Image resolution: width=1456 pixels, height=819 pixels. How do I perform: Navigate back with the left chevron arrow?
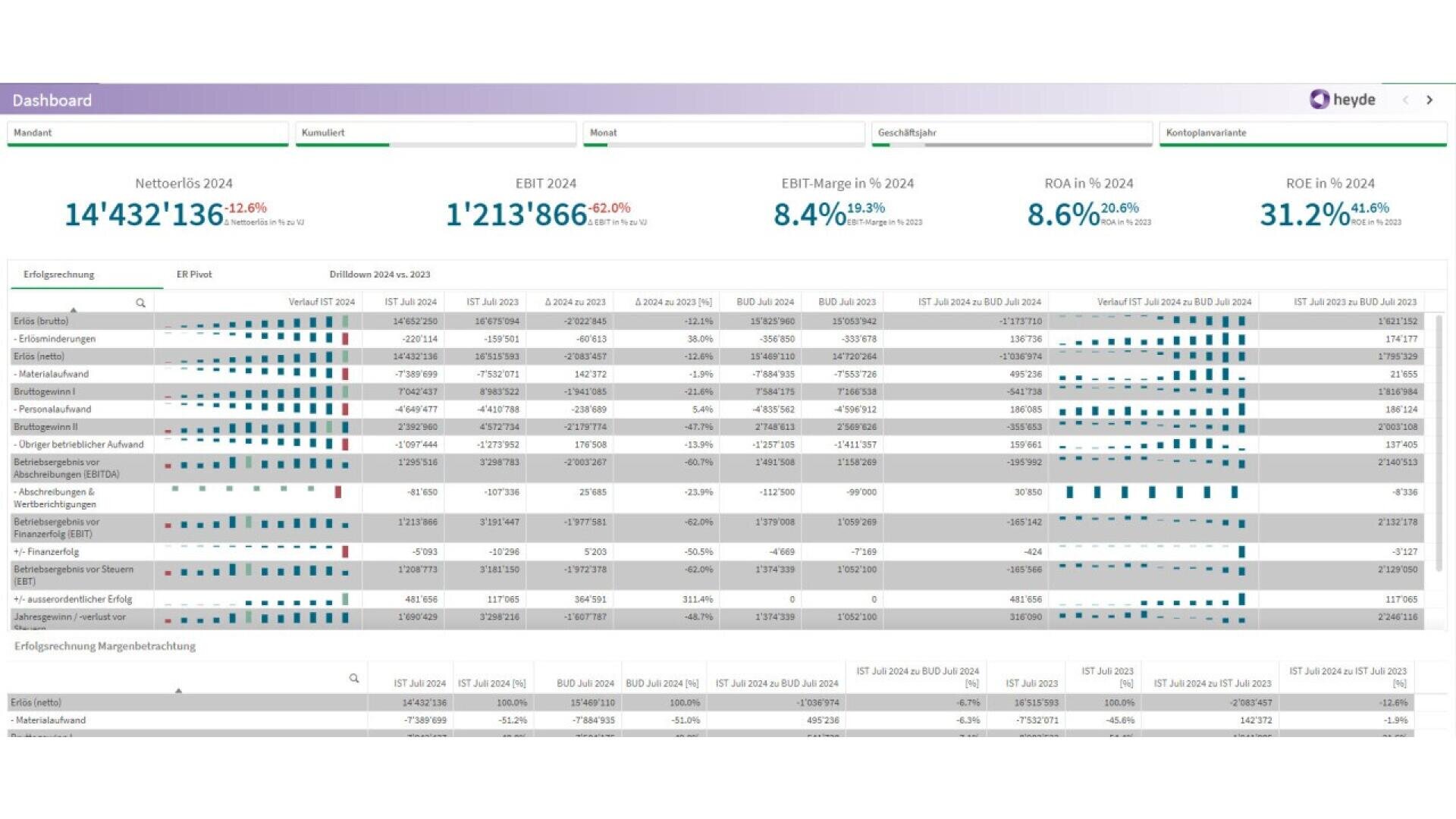tap(1406, 99)
